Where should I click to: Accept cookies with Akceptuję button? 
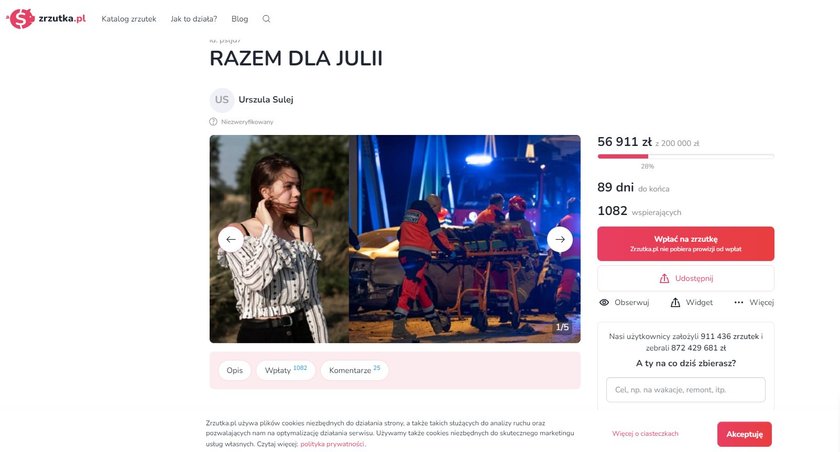pyautogui.click(x=744, y=434)
